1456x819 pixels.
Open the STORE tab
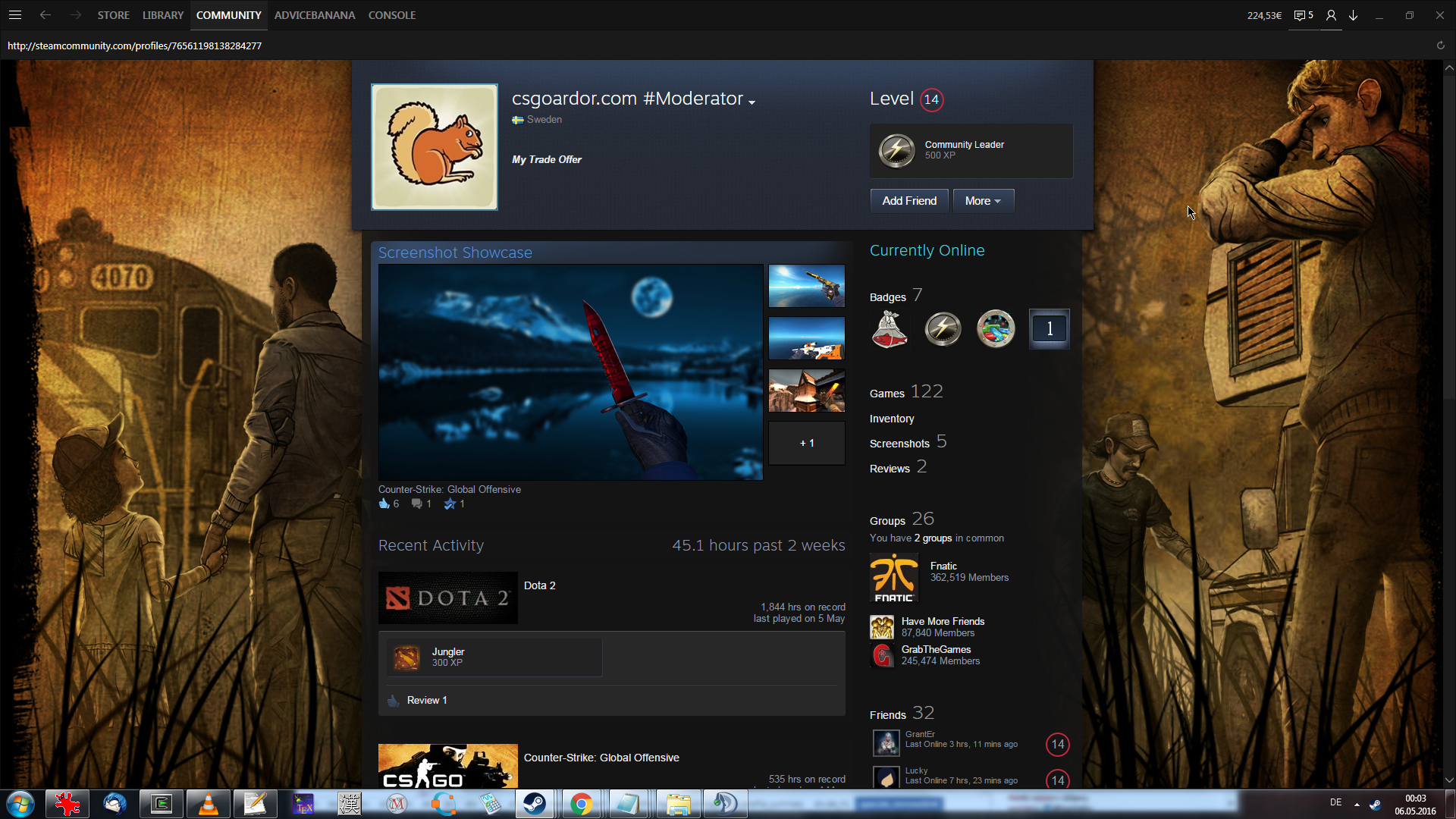pyautogui.click(x=113, y=15)
